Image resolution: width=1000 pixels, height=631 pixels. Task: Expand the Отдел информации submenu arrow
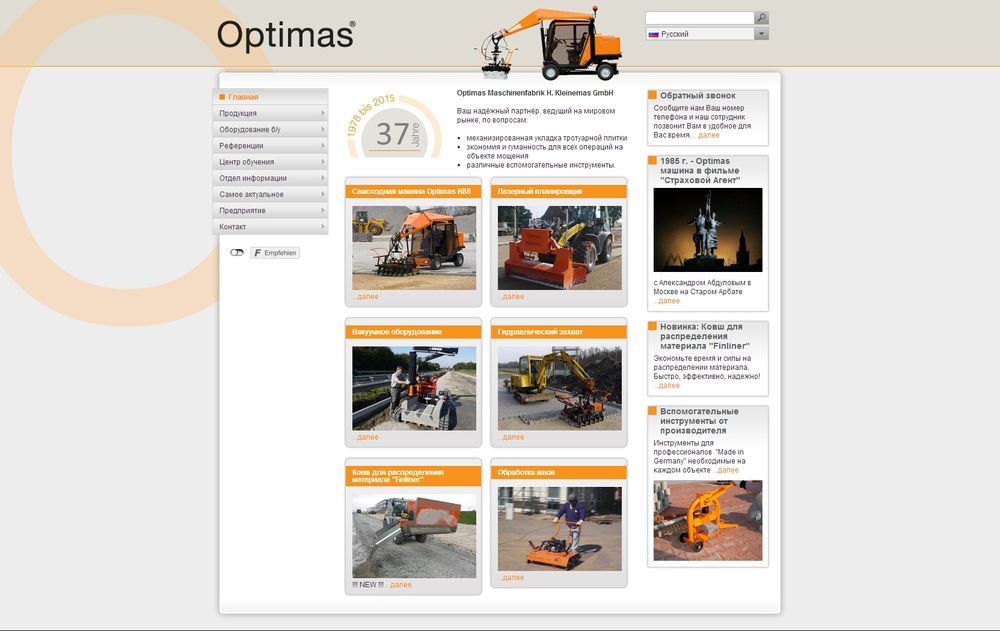click(x=323, y=178)
